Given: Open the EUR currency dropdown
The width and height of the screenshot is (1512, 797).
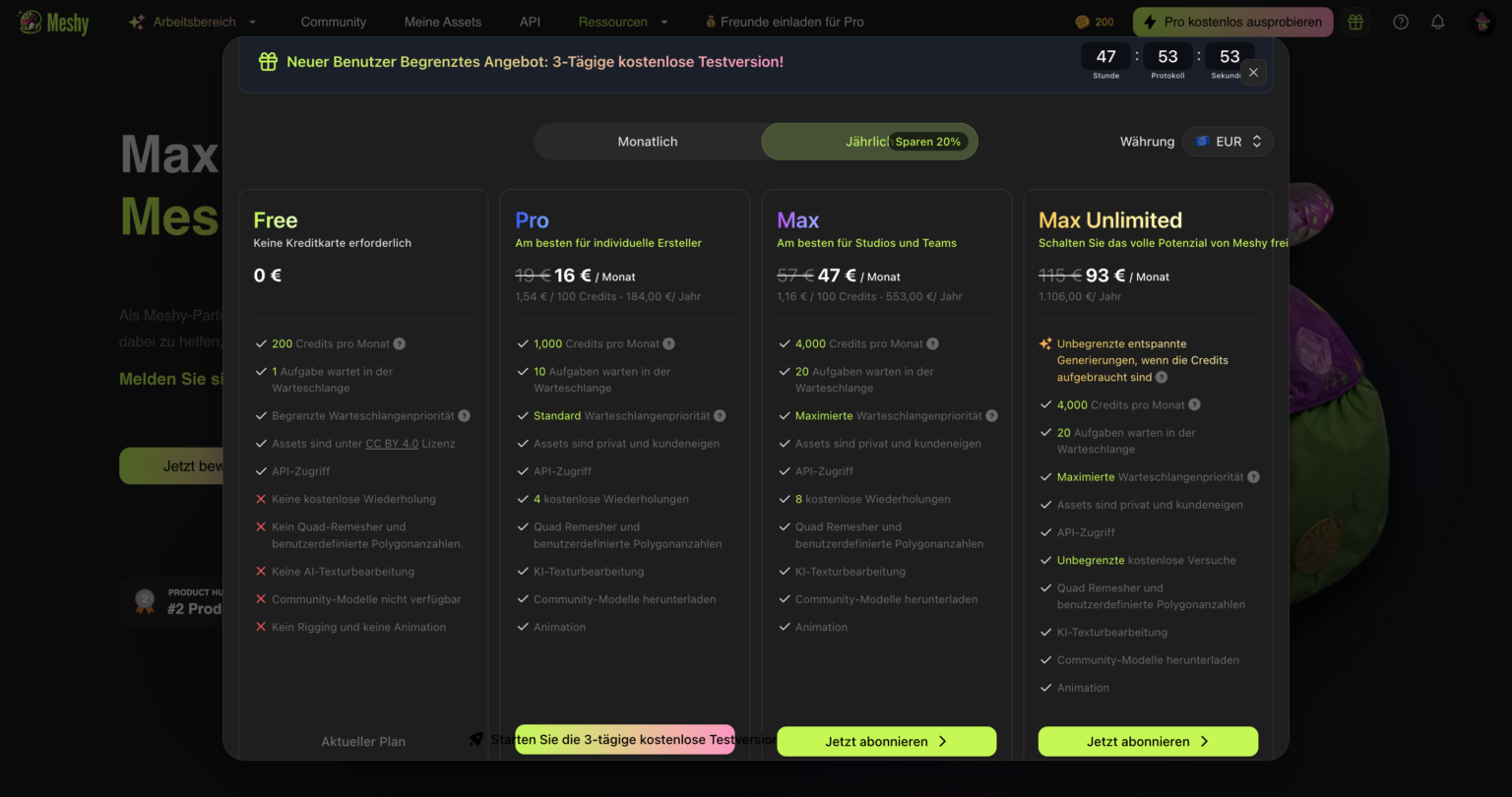Looking at the screenshot, I should point(1228,142).
